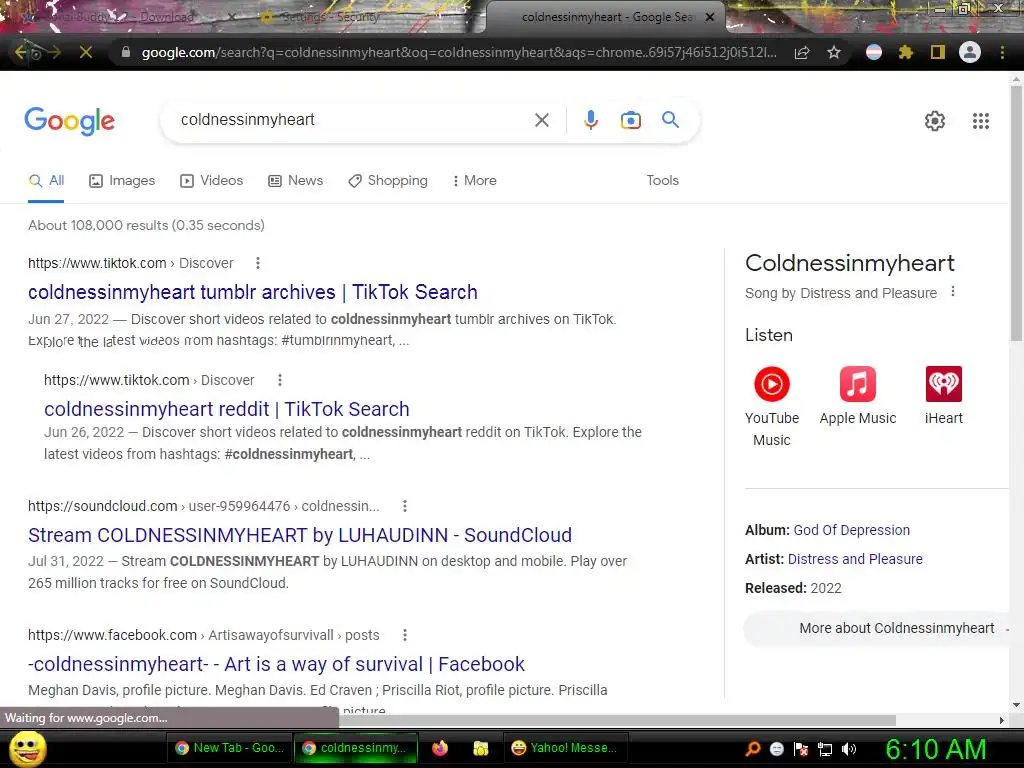
Task: Open coldnessinmyheart tumblr archives TikTok link
Action: pyautogui.click(x=253, y=292)
